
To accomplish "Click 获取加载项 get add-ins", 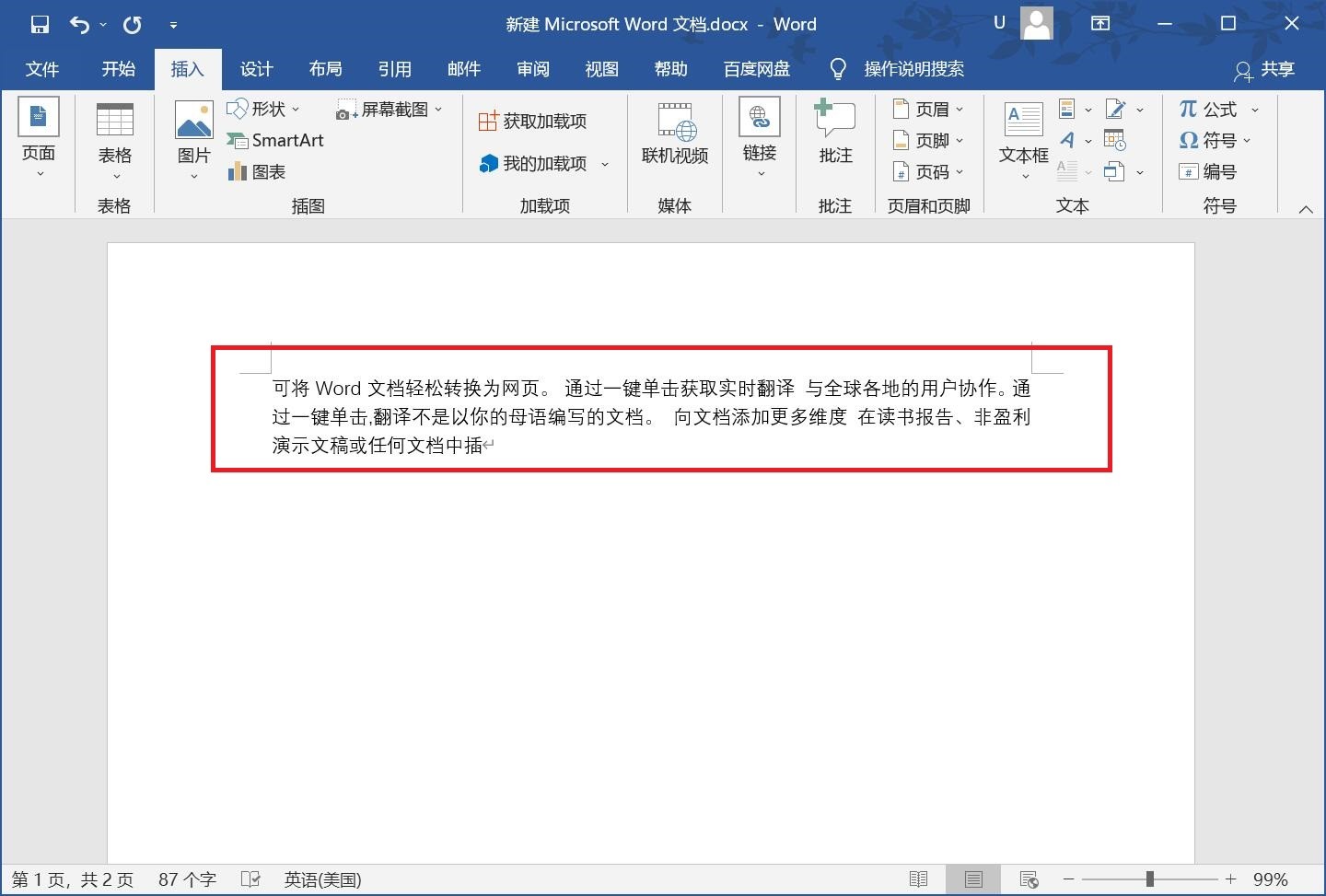I will coord(533,121).
